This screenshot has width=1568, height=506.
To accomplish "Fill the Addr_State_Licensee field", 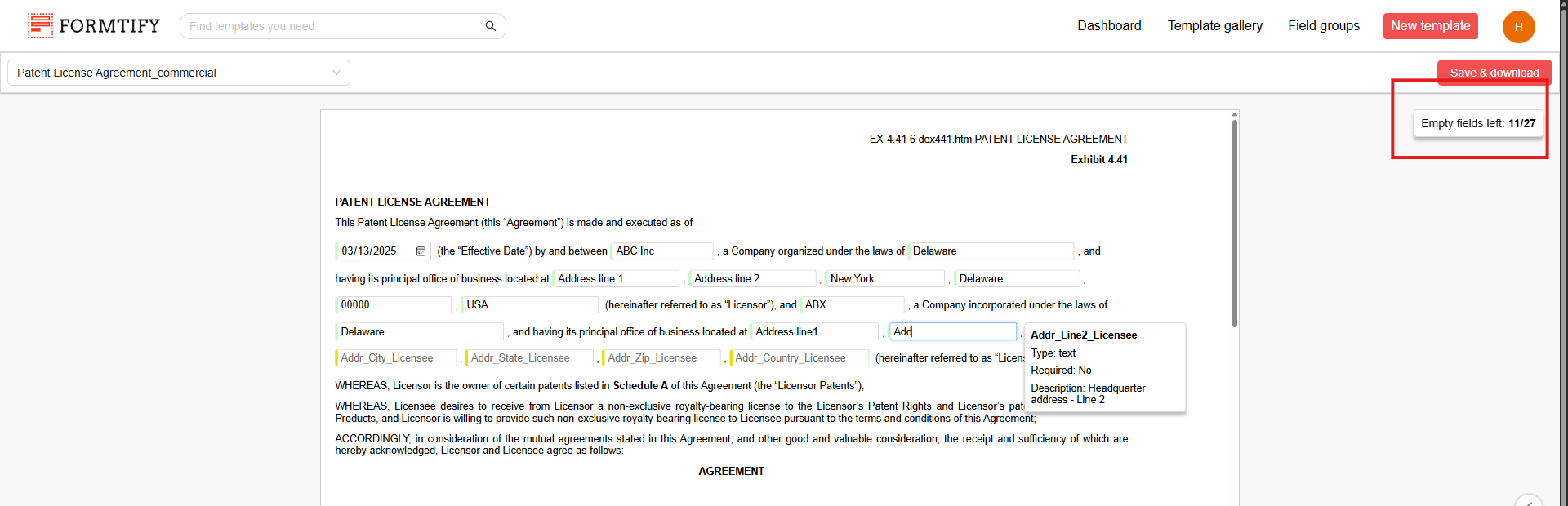I will coord(529,358).
